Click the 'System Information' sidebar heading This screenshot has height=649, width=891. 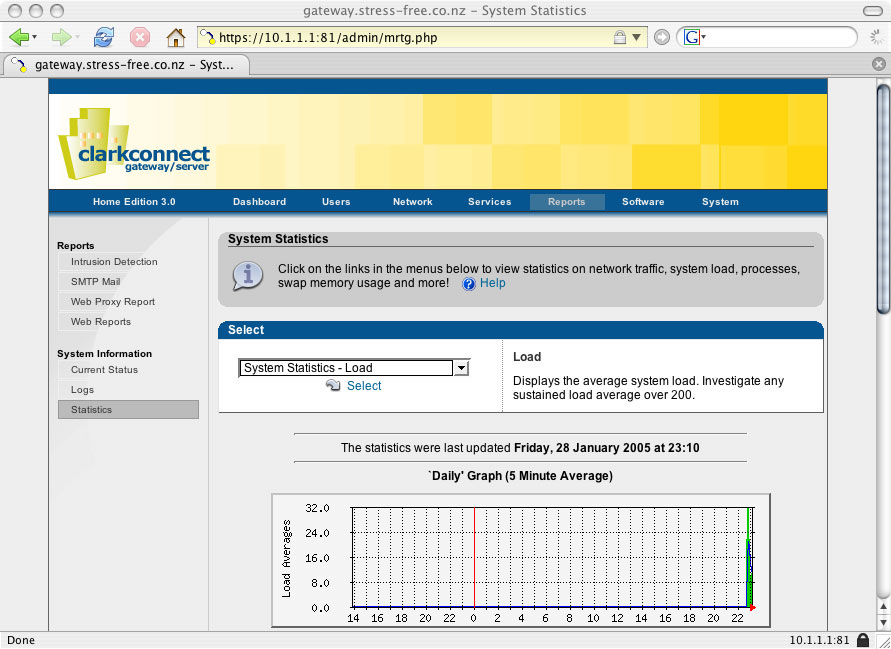point(105,353)
